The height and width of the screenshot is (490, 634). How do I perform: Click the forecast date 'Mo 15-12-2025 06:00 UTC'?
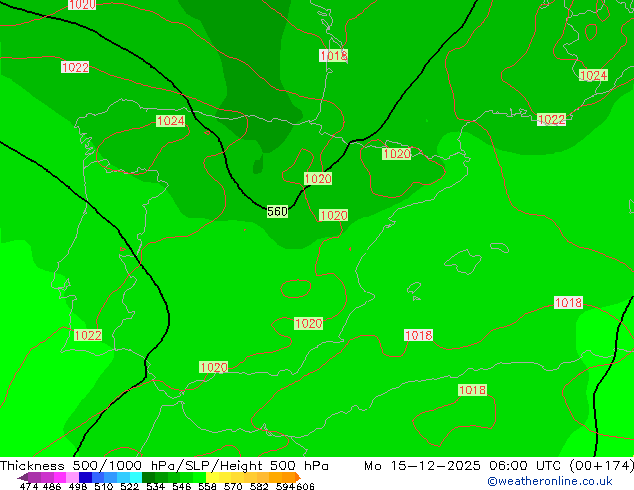tap(464, 466)
